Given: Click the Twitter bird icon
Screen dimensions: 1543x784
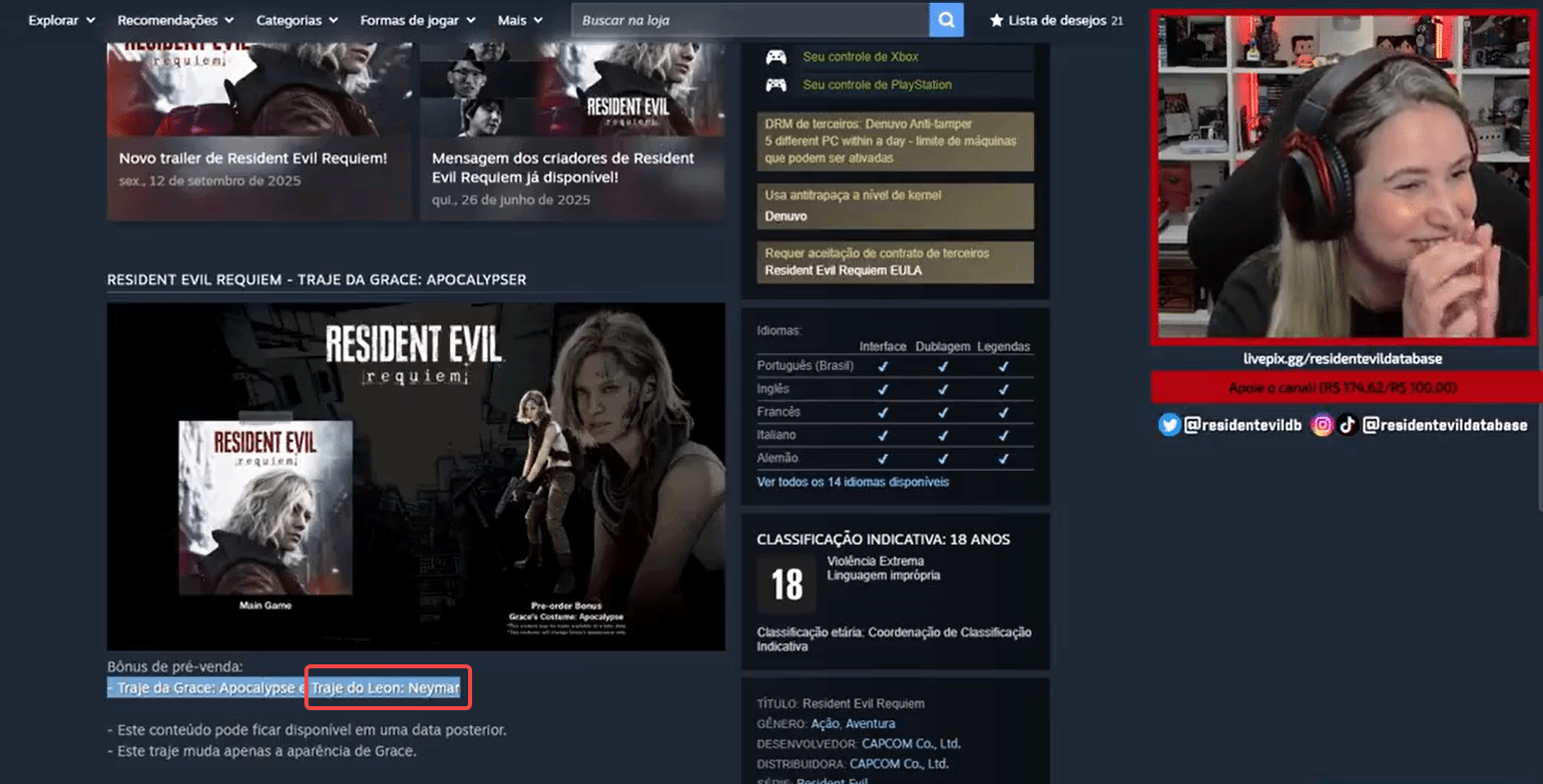Looking at the screenshot, I should (x=1169, y=425).
